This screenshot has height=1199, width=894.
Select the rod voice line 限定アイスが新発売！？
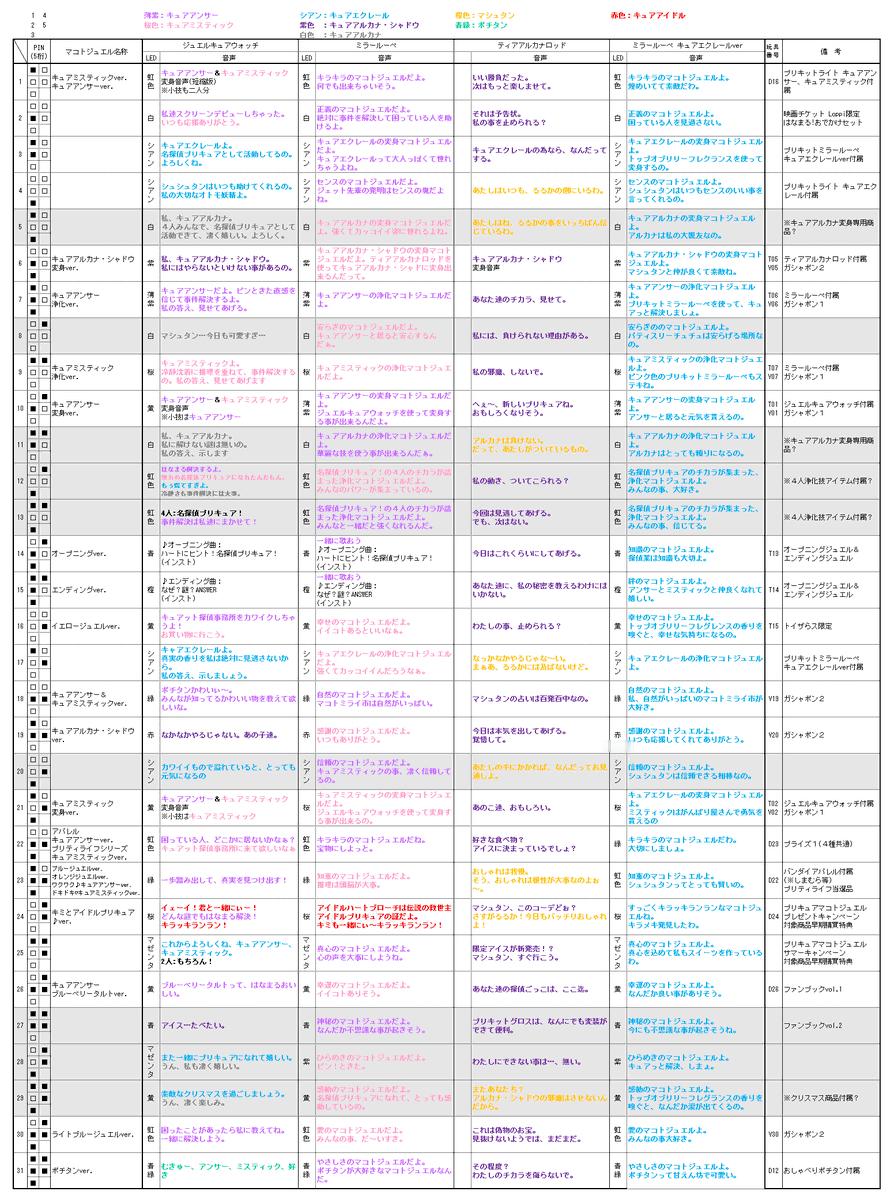(512, 949)
